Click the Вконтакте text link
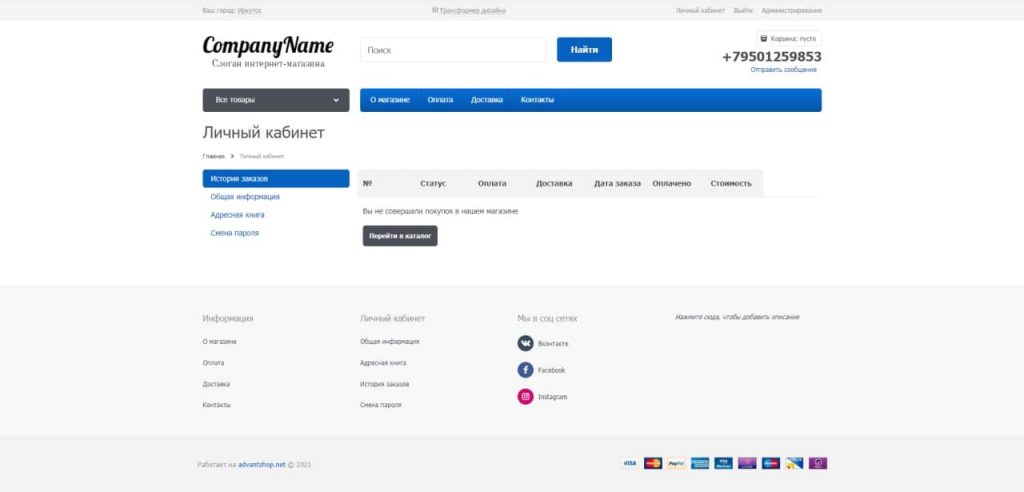Image resolution: width=1024 pixels, height=492 pixels. [x=553, y=344]
